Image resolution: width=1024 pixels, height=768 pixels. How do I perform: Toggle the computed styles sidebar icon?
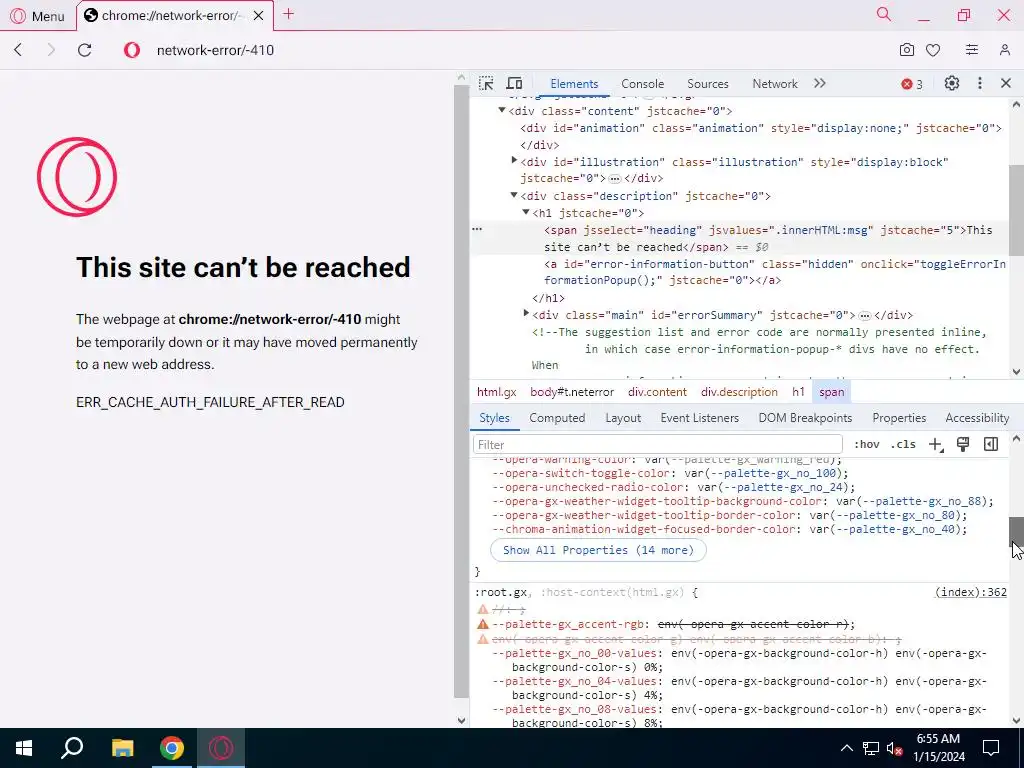tap(991, 445)
